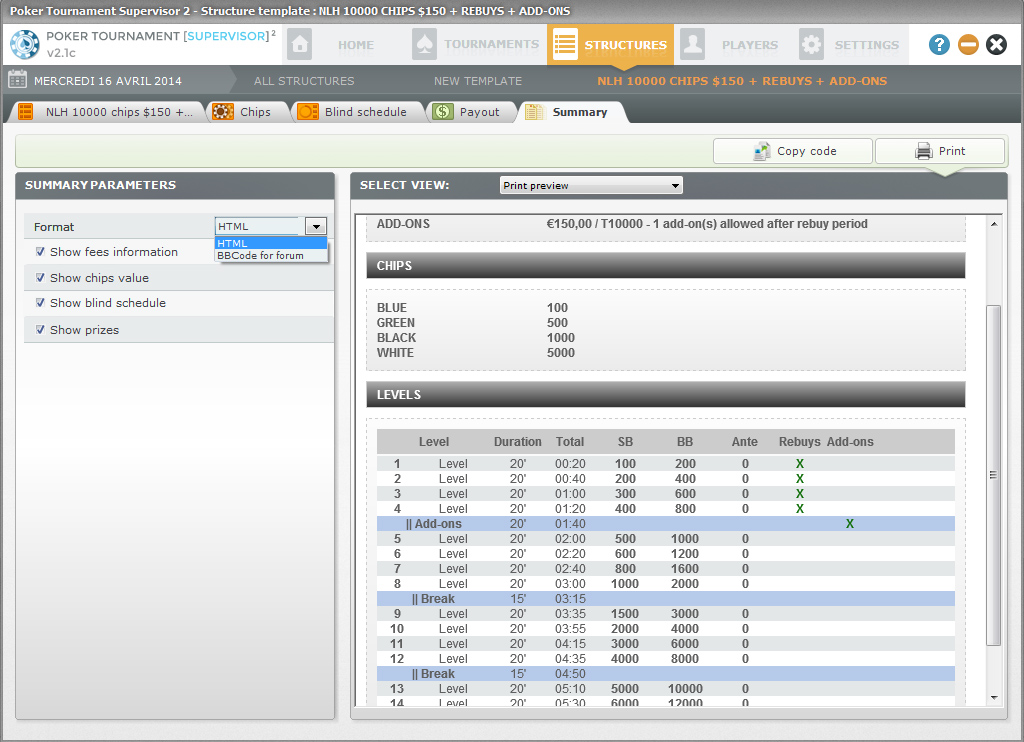Click the Players silhouette icon
1024x742 pixels.
(x=692, y=45)
